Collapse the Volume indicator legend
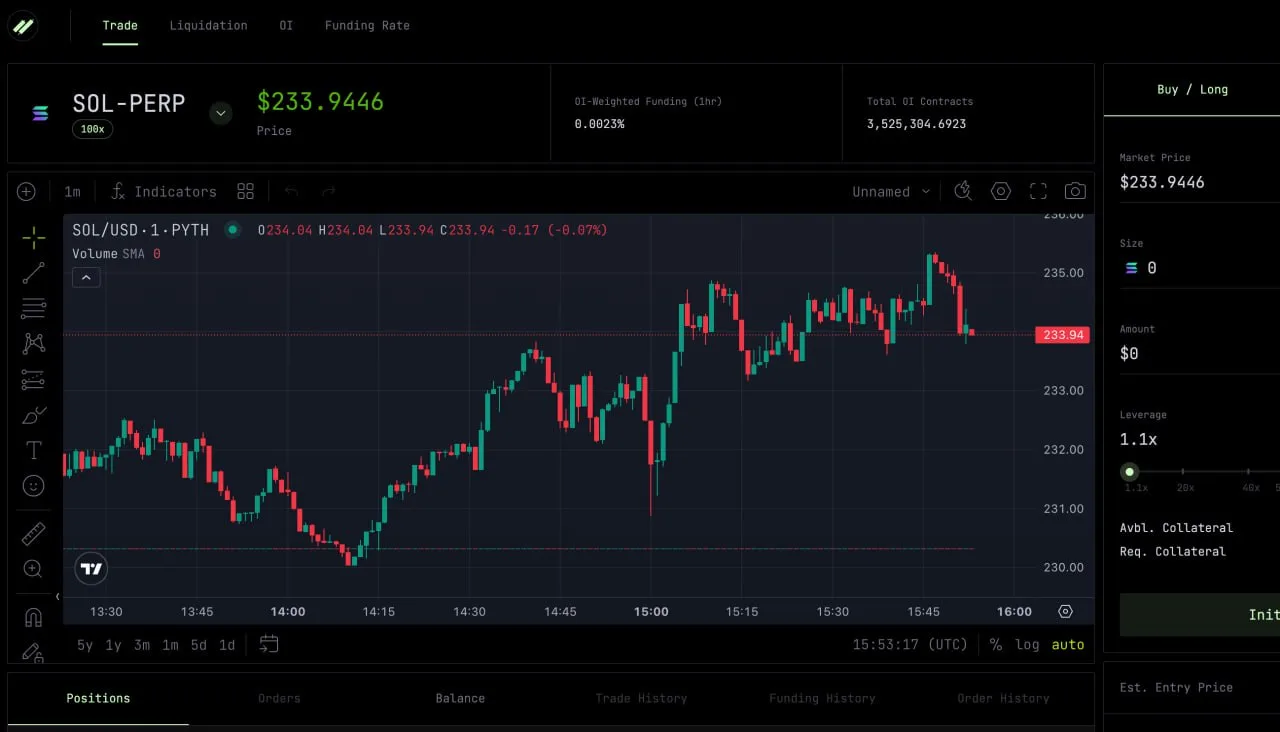Viewport: 1280px width, 732px height. (86, 277)
